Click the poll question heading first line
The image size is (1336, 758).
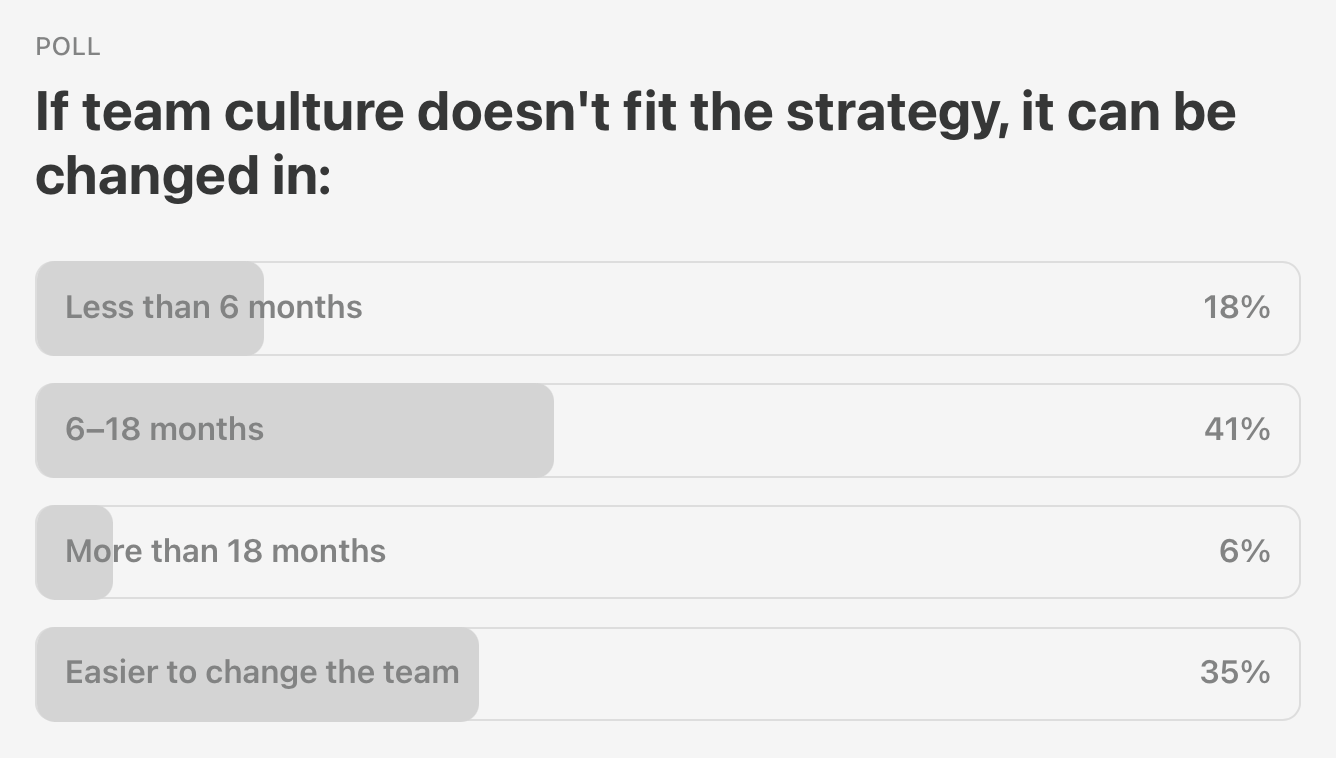pyautogui.click(x=636, y=112)
